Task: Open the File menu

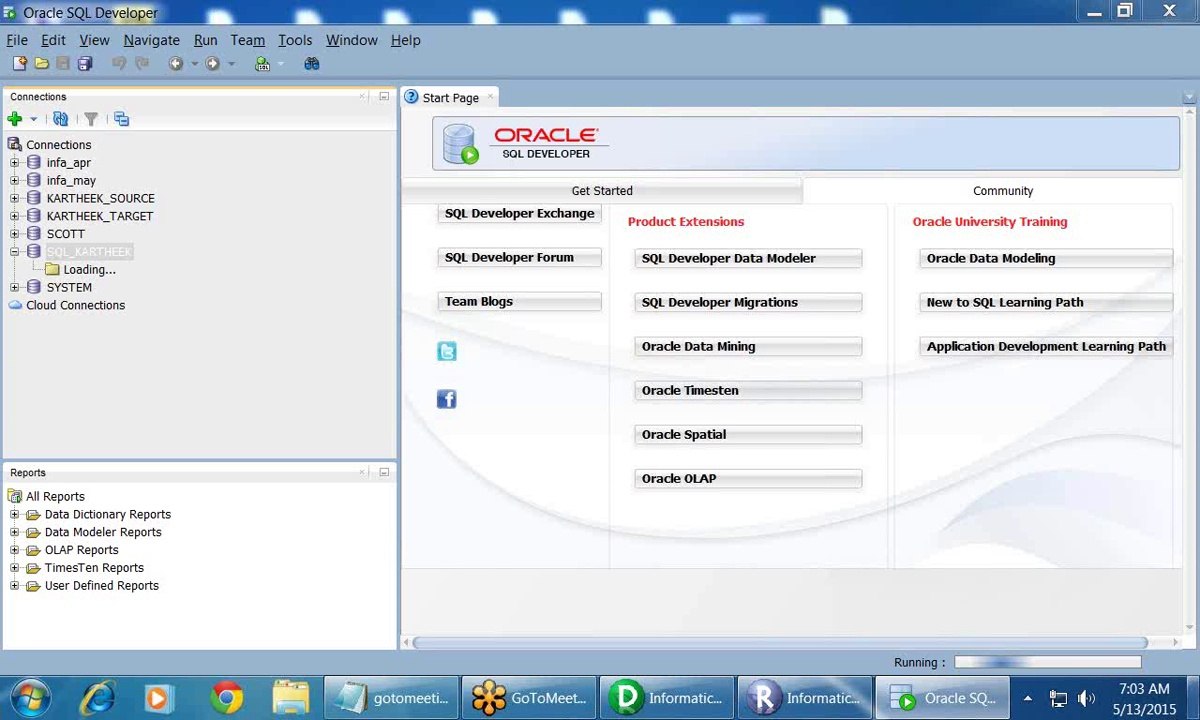Action: coord(17,40)
